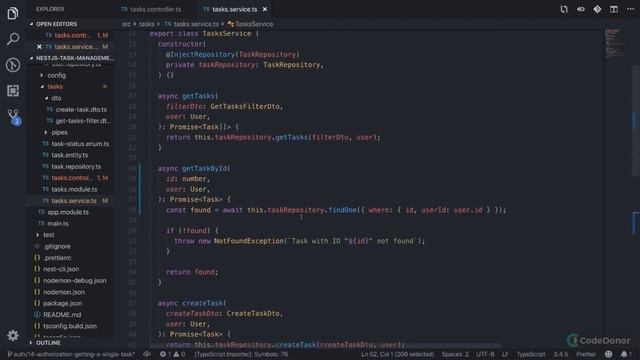The height and width of the screenshot is (360, 640).
Task: Collapse the tasks folder
Action: pos(55,87)
